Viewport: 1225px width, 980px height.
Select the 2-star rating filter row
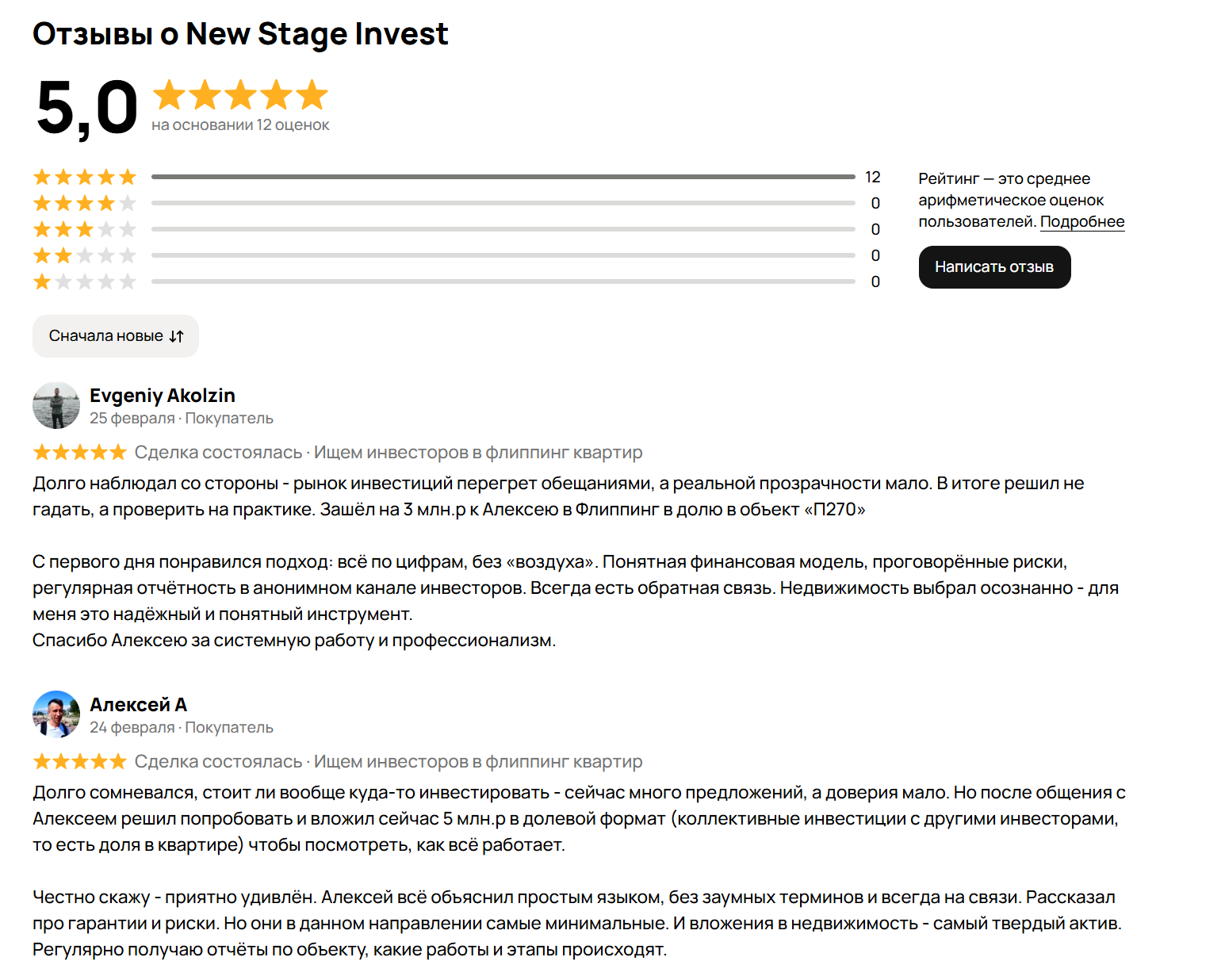pyautogui.click(x=84, y=255)
